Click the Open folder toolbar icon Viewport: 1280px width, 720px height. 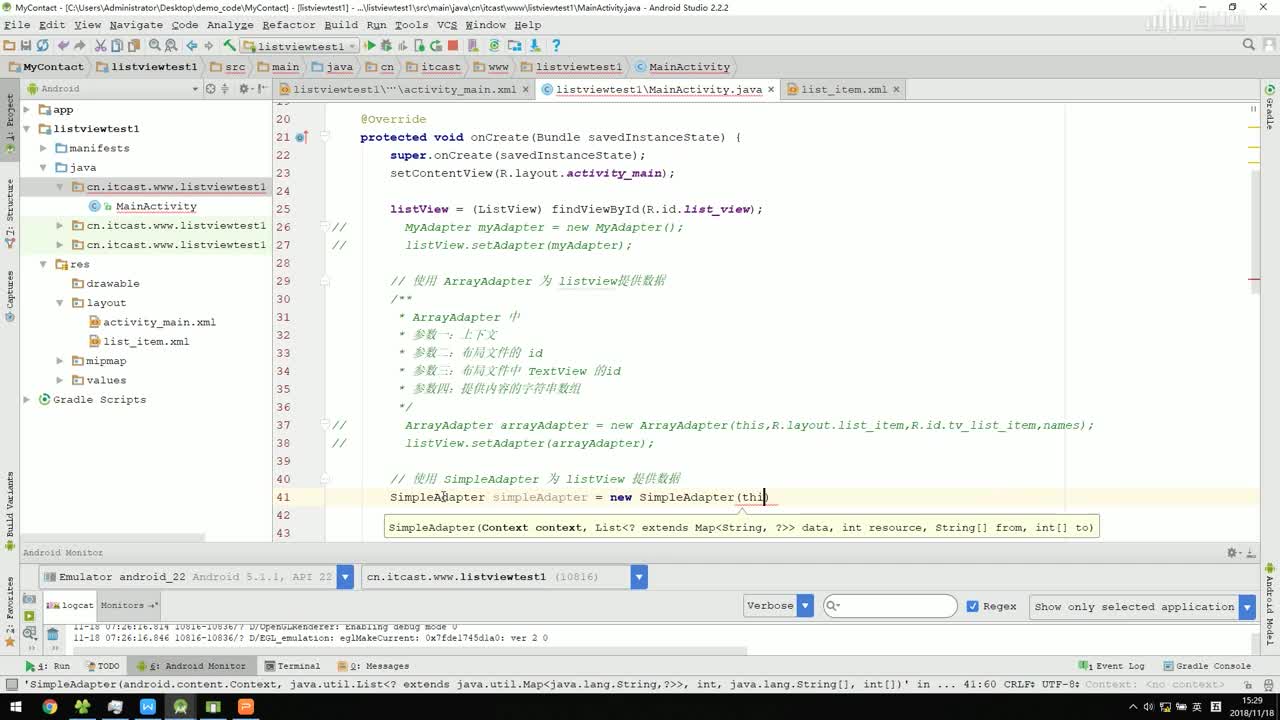coord(9,45)
